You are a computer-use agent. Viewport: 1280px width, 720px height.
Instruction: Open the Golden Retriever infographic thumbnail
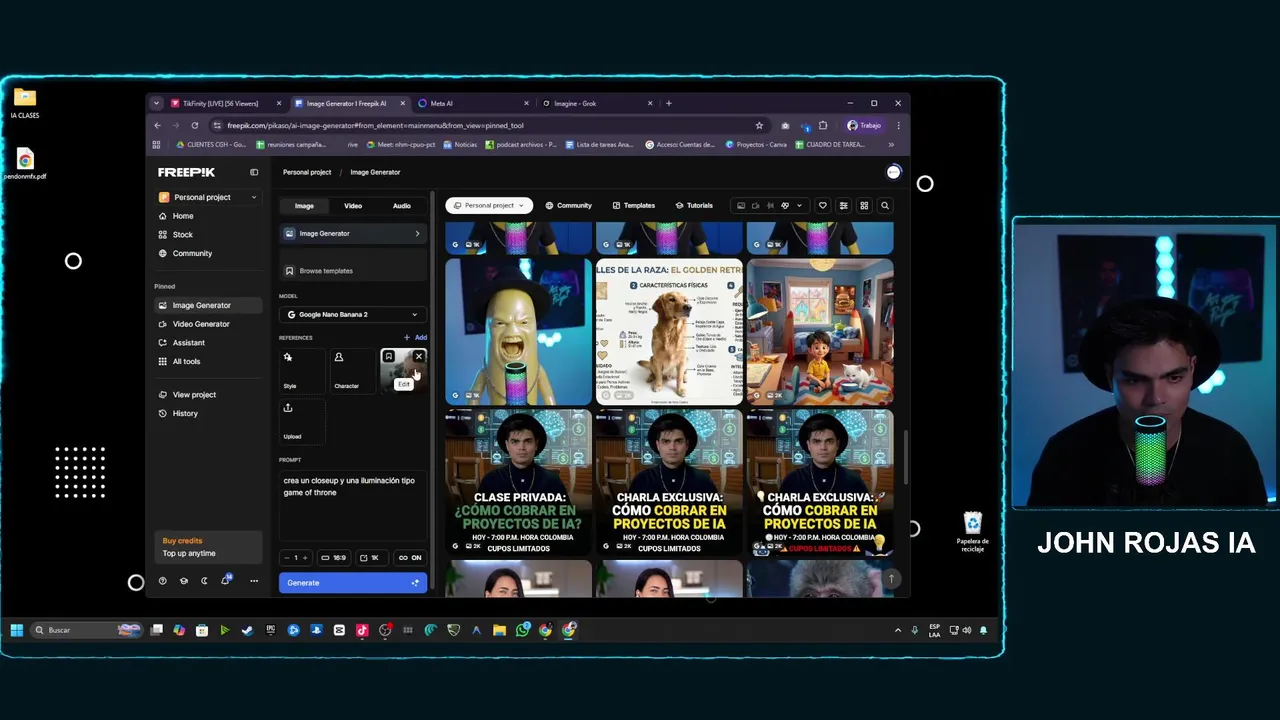(669, 332)
